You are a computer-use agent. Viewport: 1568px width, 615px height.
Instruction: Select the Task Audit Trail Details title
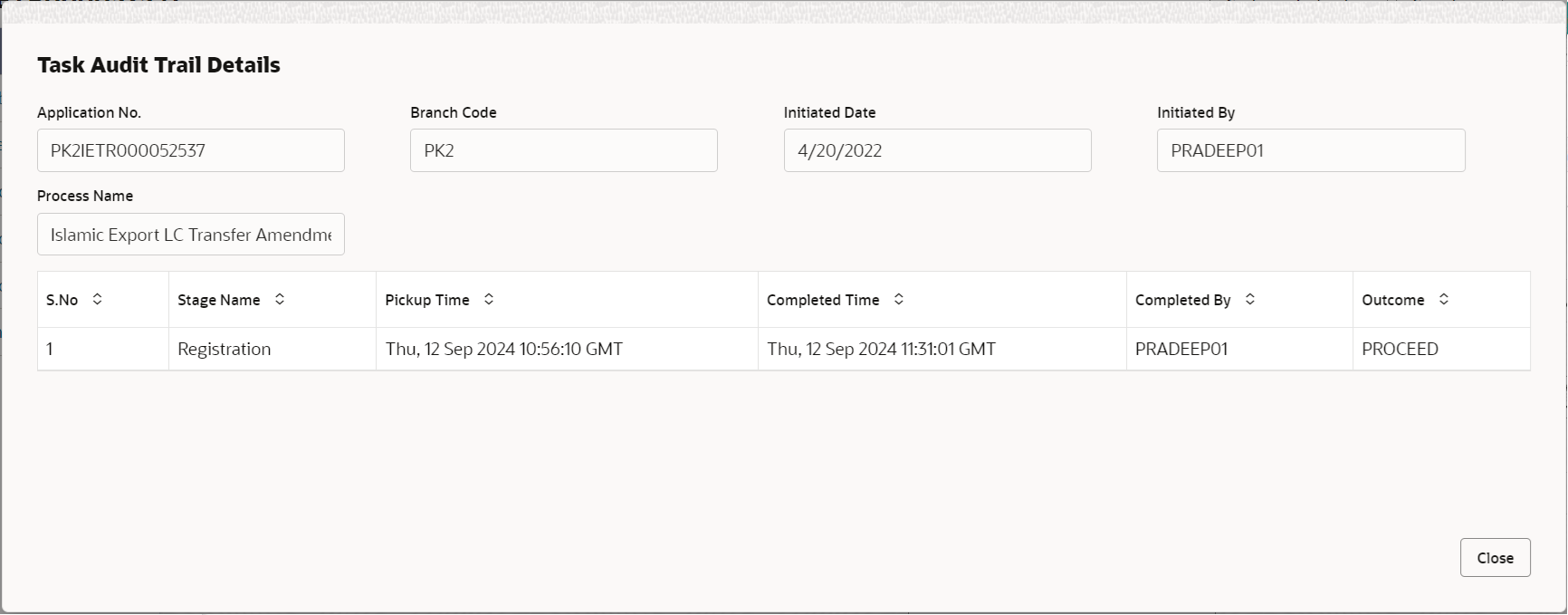coord(158,65)
